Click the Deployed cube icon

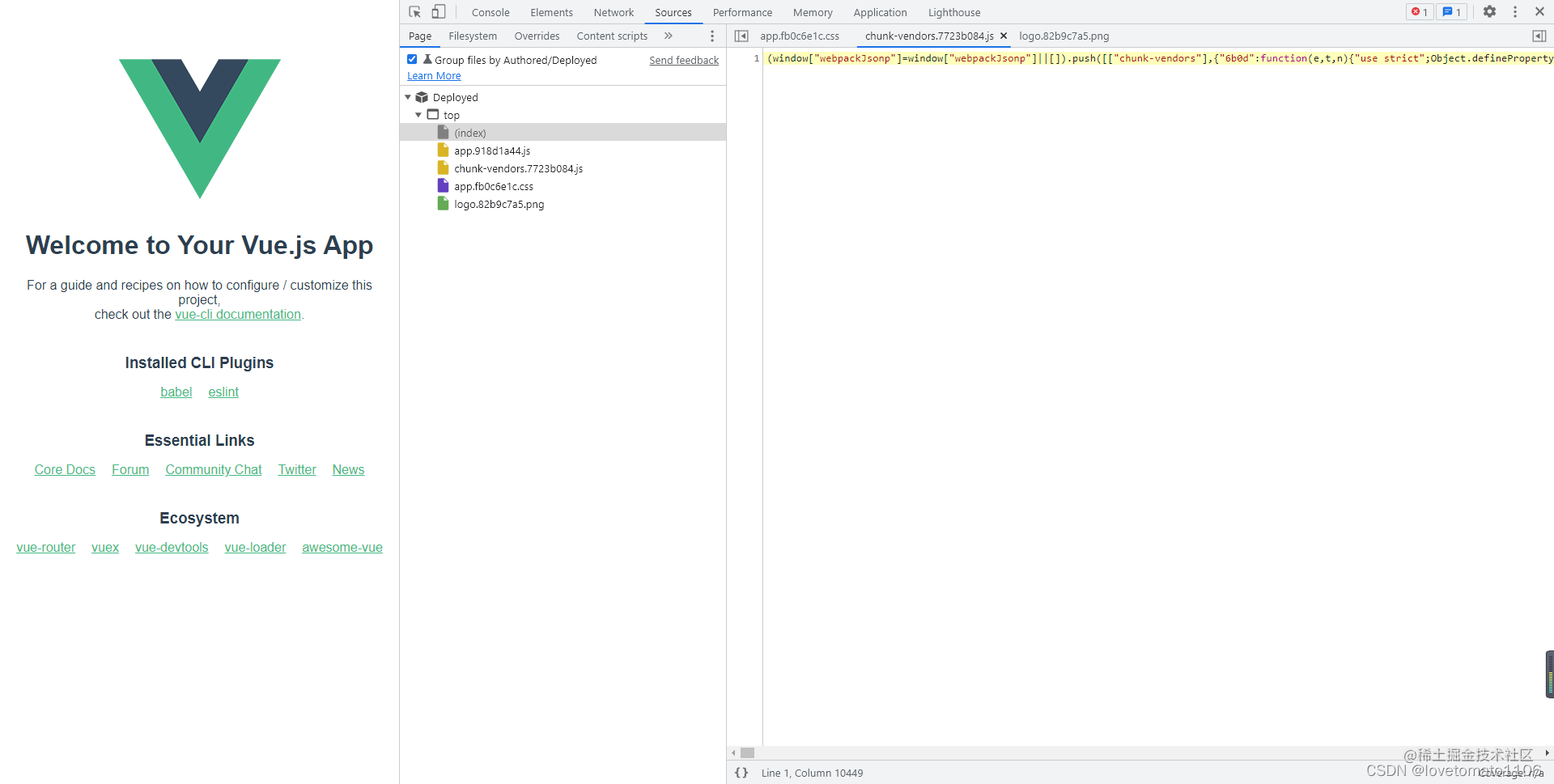[x=422, y=97]
